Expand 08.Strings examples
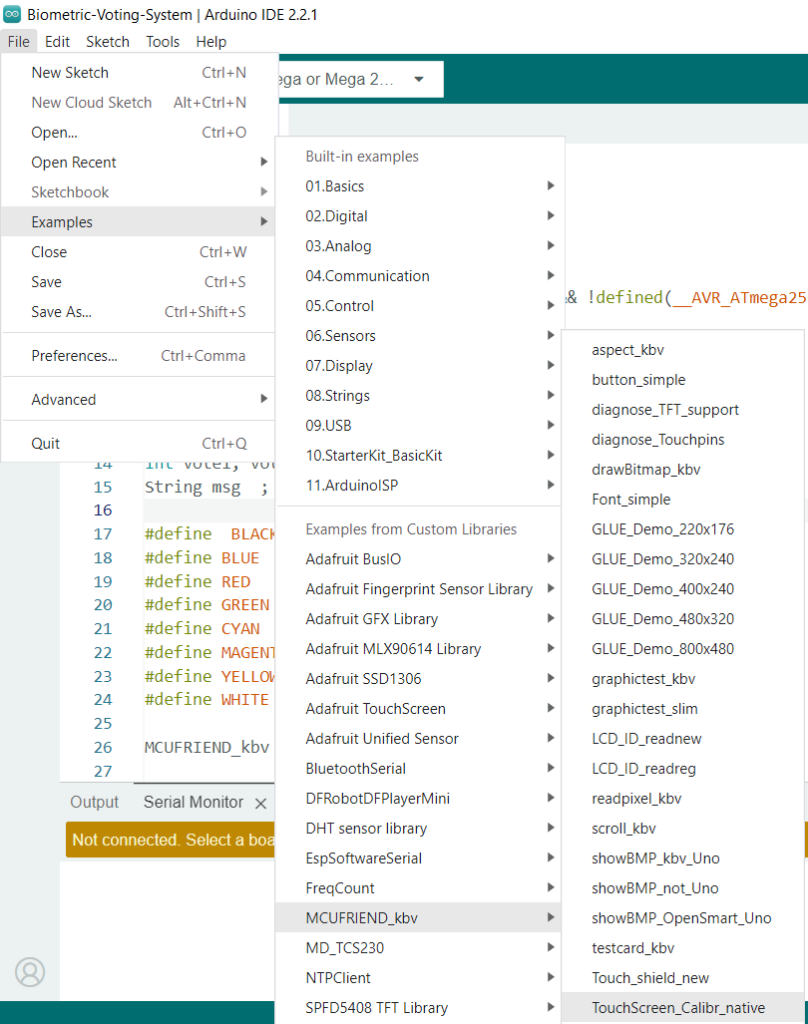This screenshot has width=808, height=1024. pos(419,396)
